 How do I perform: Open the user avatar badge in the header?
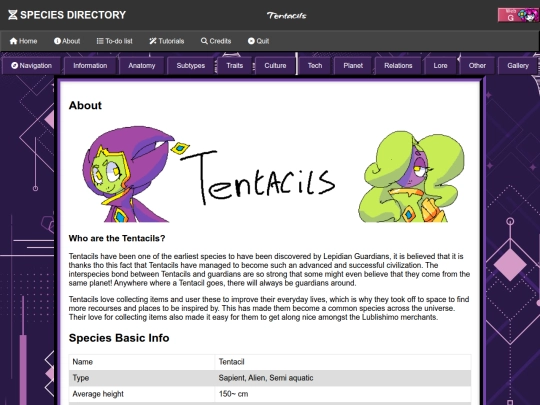[x=518, y=15]
